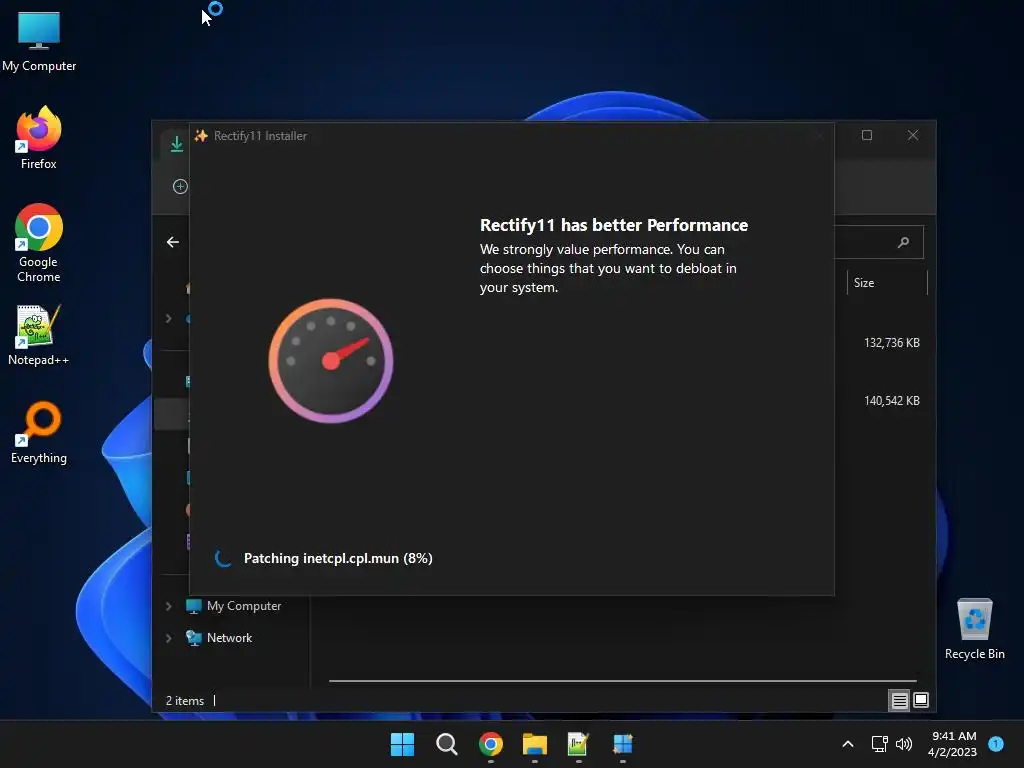This screenshot has height=768, width=1024.
Task: Switch to File Explorer in taskbar
Action: click(x=534, y=744)
